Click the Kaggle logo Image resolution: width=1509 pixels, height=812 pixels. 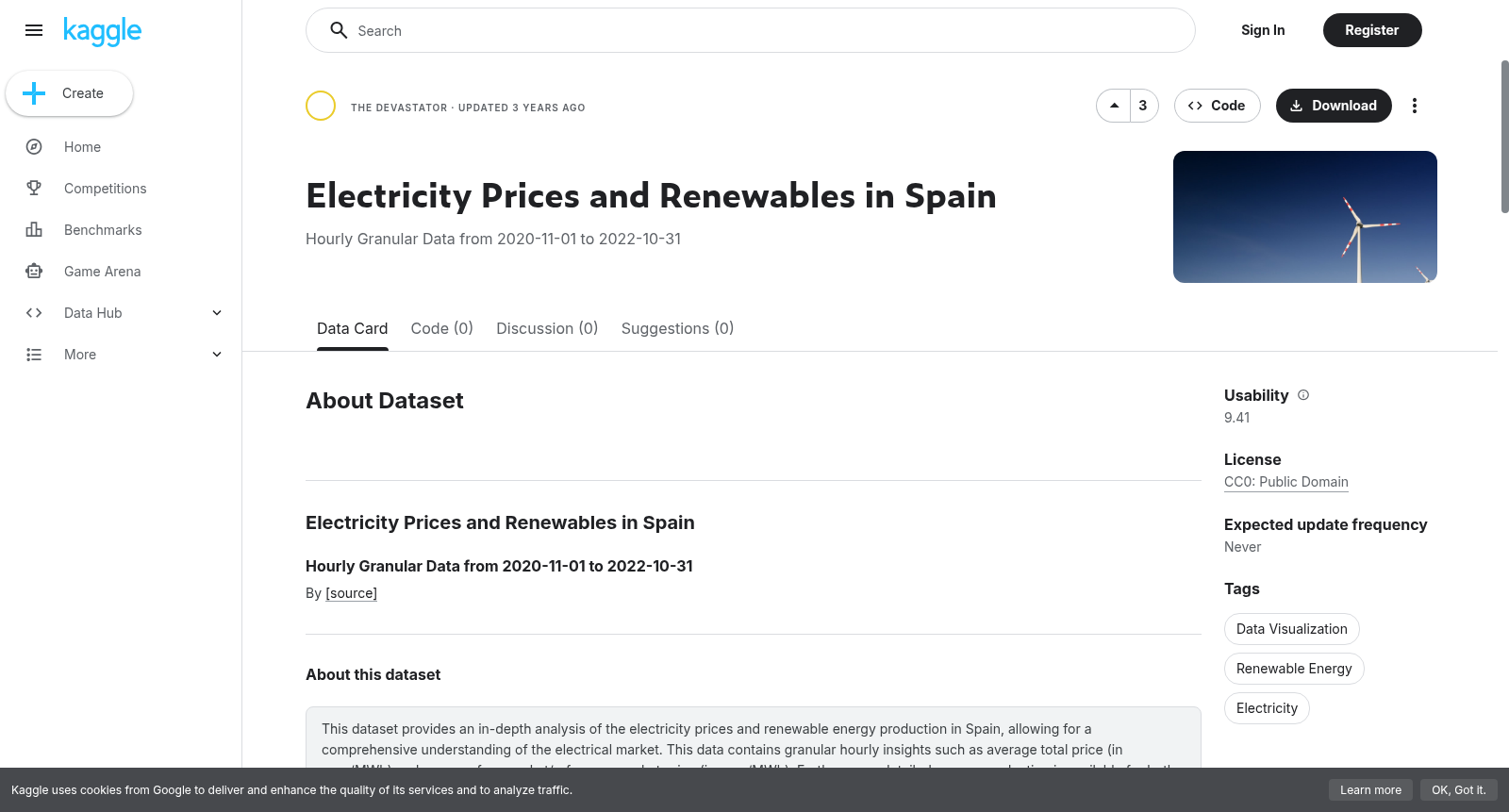[x=102, y=31]
